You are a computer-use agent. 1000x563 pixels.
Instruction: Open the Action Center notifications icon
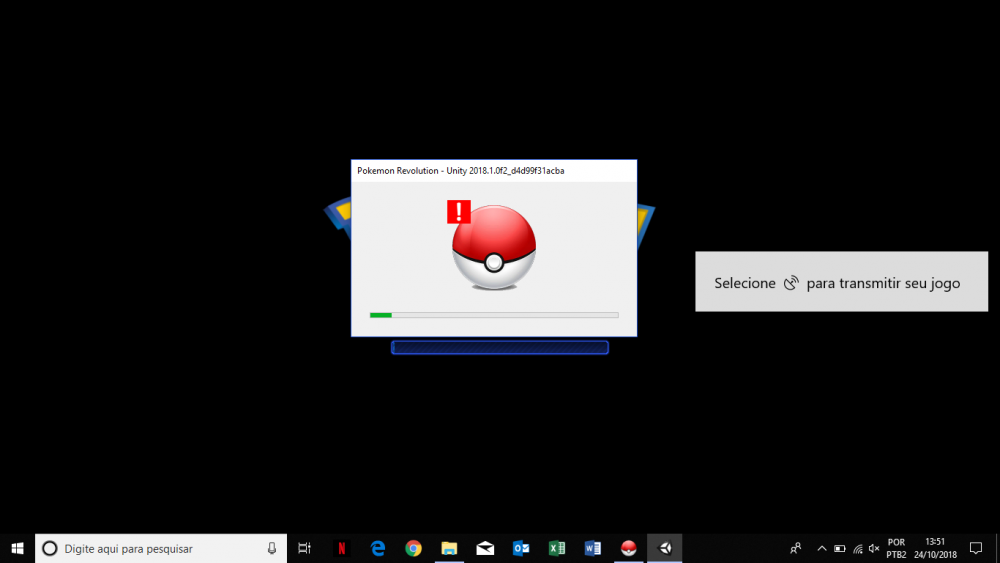976,548
